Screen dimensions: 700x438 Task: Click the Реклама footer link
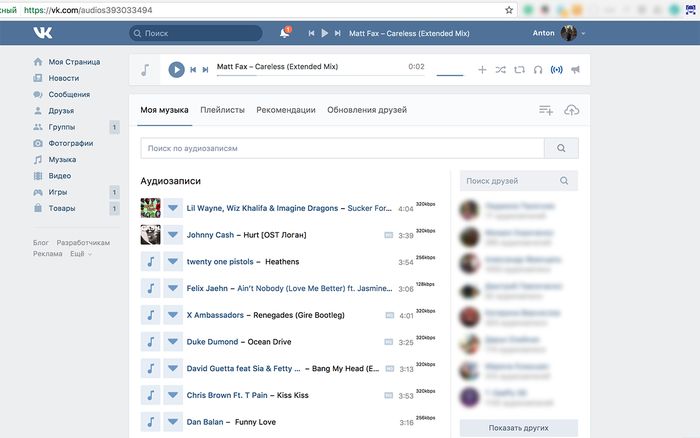coord(47,254)
